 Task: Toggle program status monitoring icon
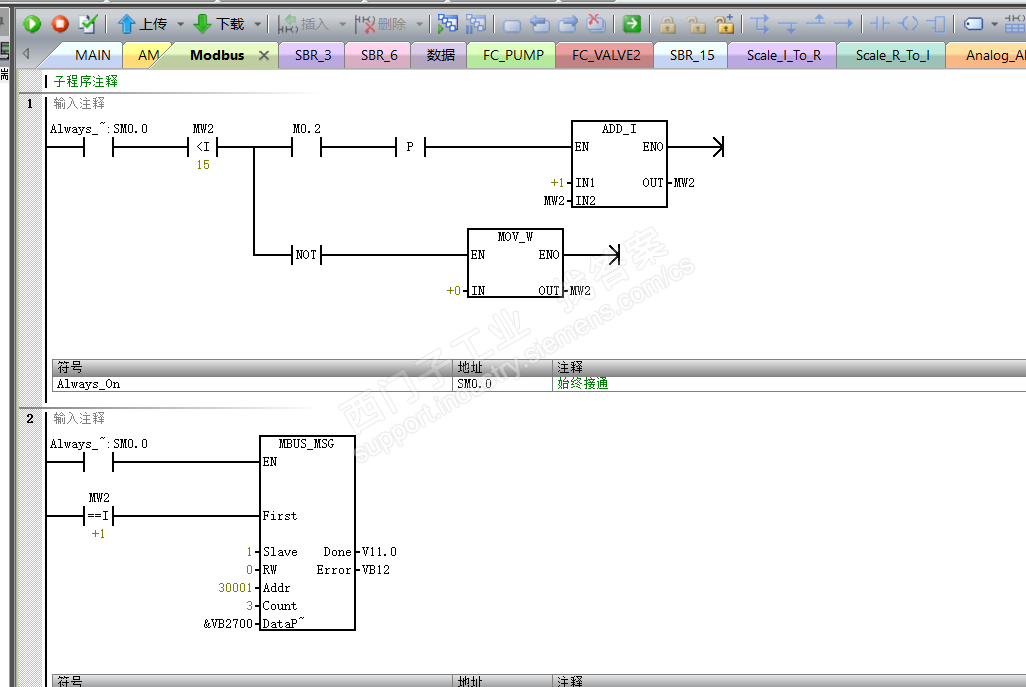coord(448,24)
